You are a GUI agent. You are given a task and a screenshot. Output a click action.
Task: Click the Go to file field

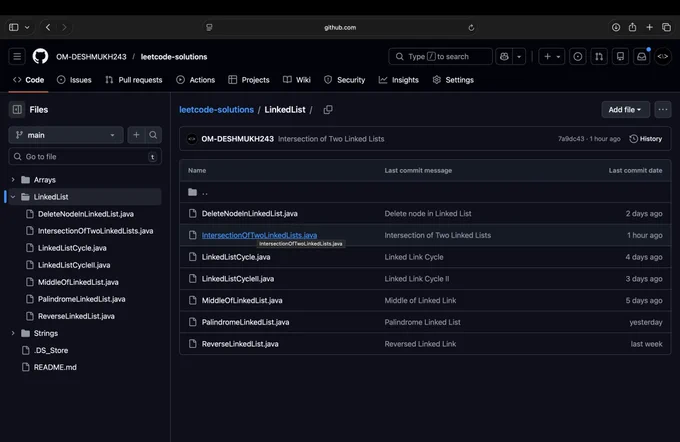pyautogui.click(x=85, y=157)
